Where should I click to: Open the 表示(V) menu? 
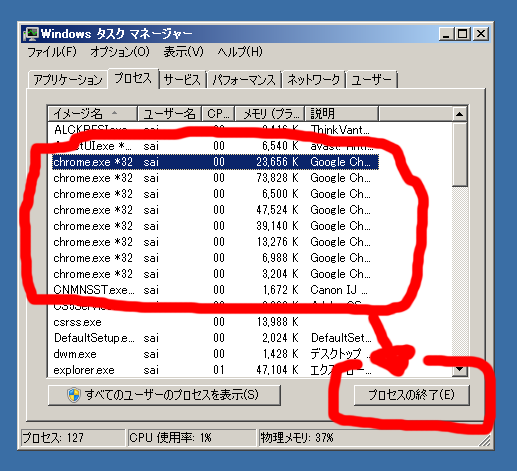point(183,52)
